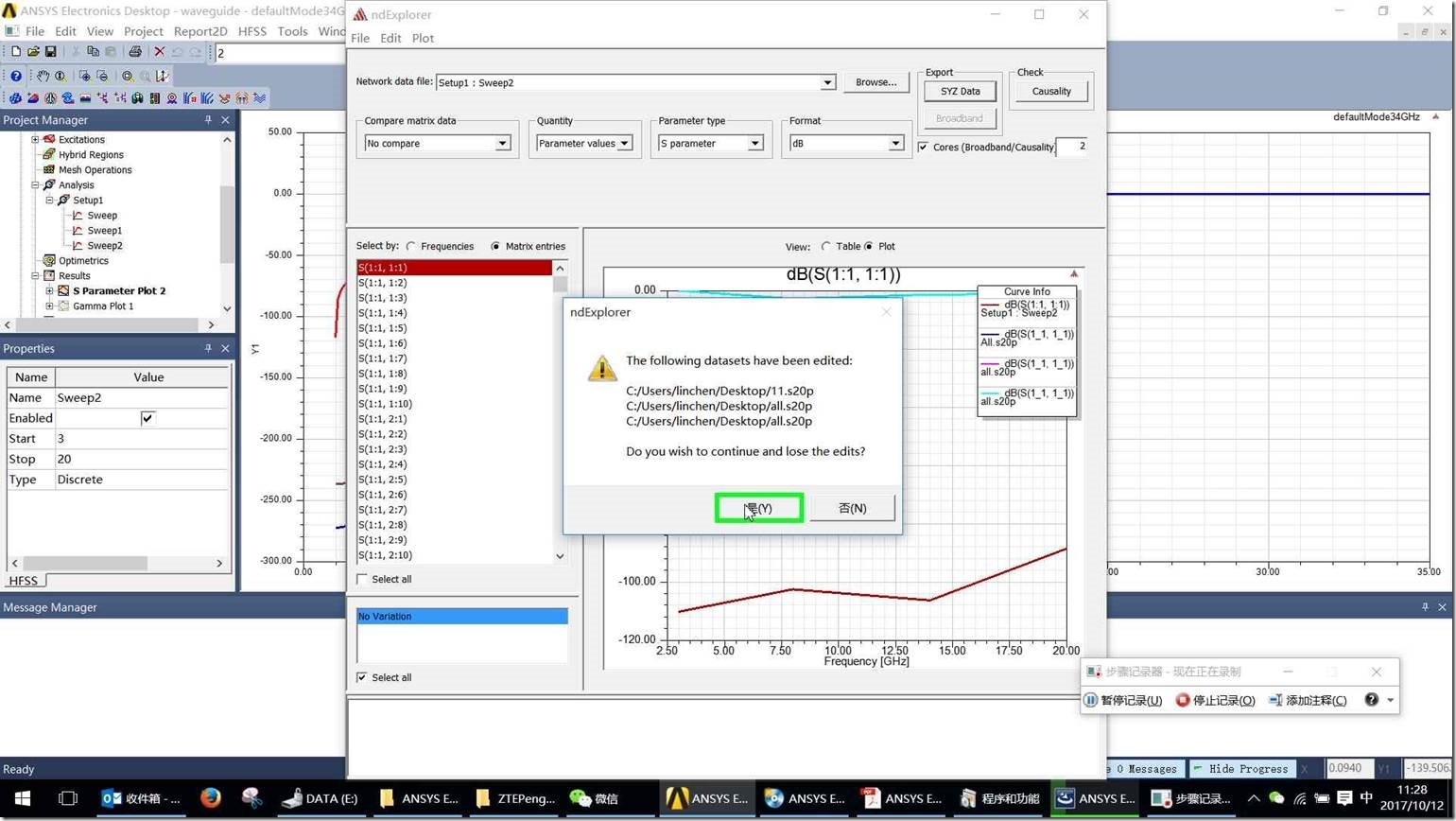Expand the Gamma Plot 1 node
Image resolution: width=1456 pixels, height=821 pixels.
point(50,306)
